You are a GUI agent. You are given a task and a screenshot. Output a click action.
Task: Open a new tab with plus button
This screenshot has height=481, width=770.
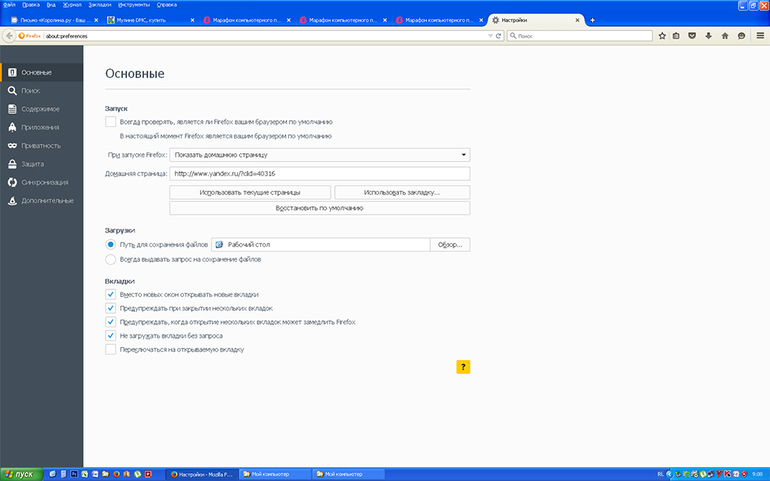pyautogui.click(x=592, y=20)
